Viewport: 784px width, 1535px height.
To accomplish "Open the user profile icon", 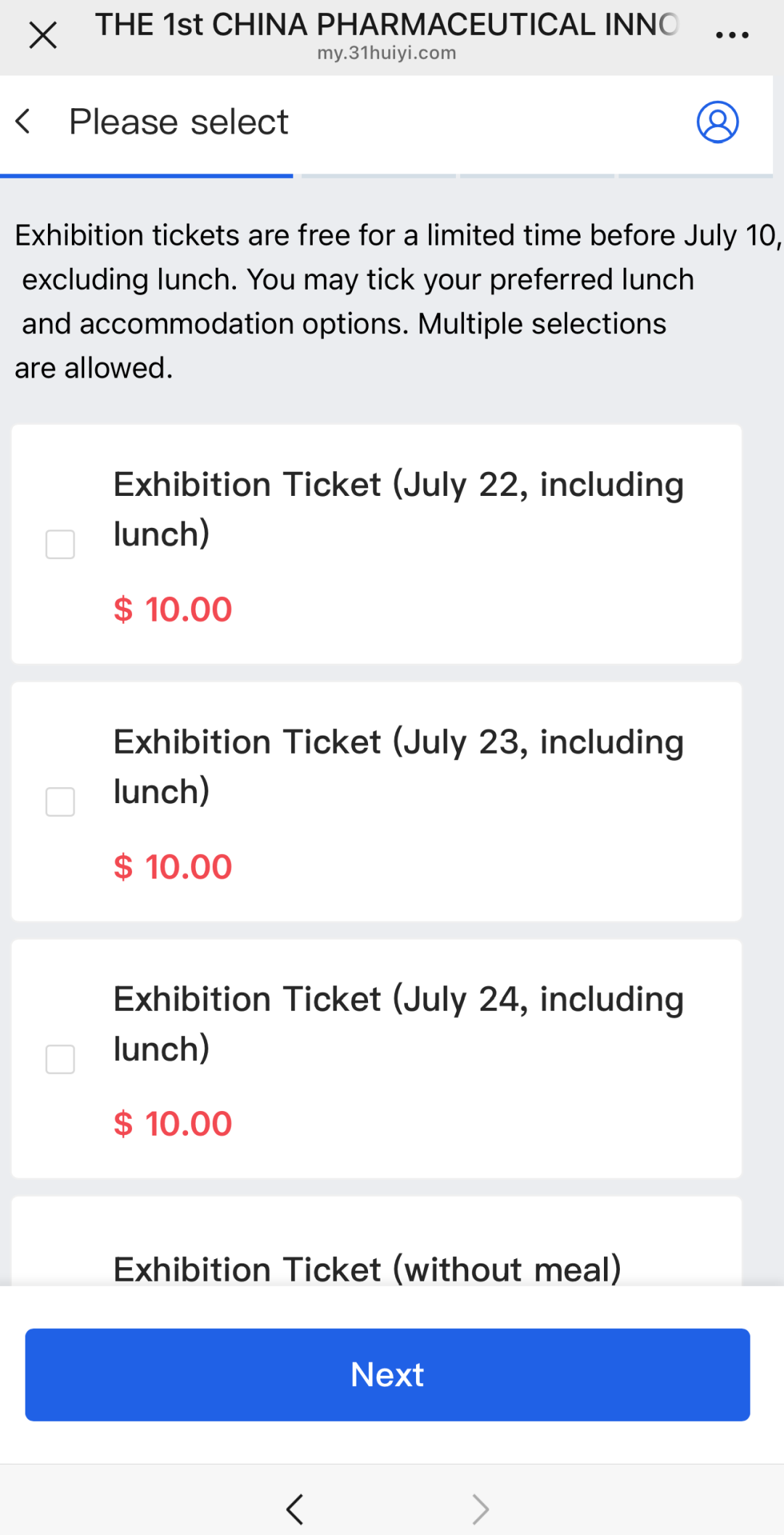I will [x=717, y=121].
